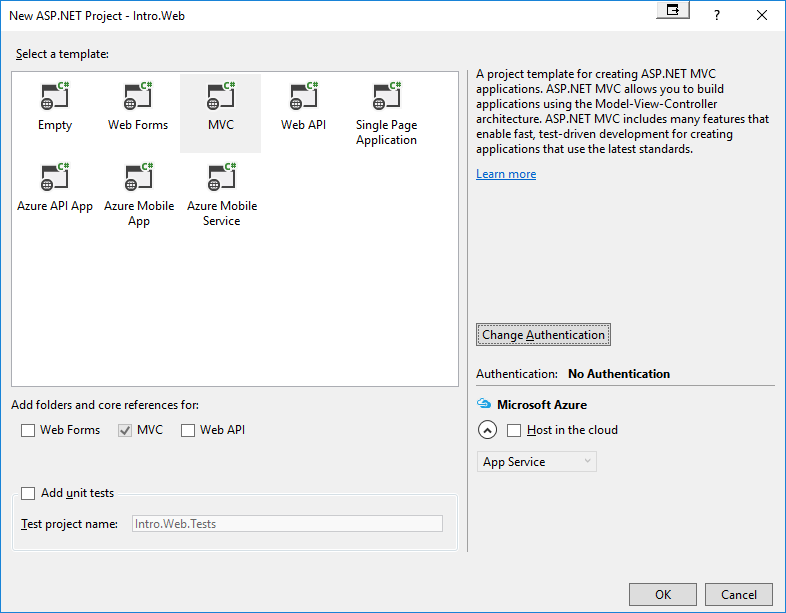Select the Single Page Application template
This screenshot has height=613, width=786.
[x=386, y=113]
